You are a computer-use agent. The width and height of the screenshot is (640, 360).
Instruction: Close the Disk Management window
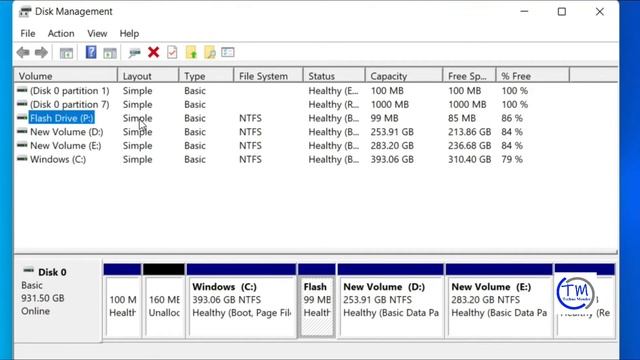(599, 11)
